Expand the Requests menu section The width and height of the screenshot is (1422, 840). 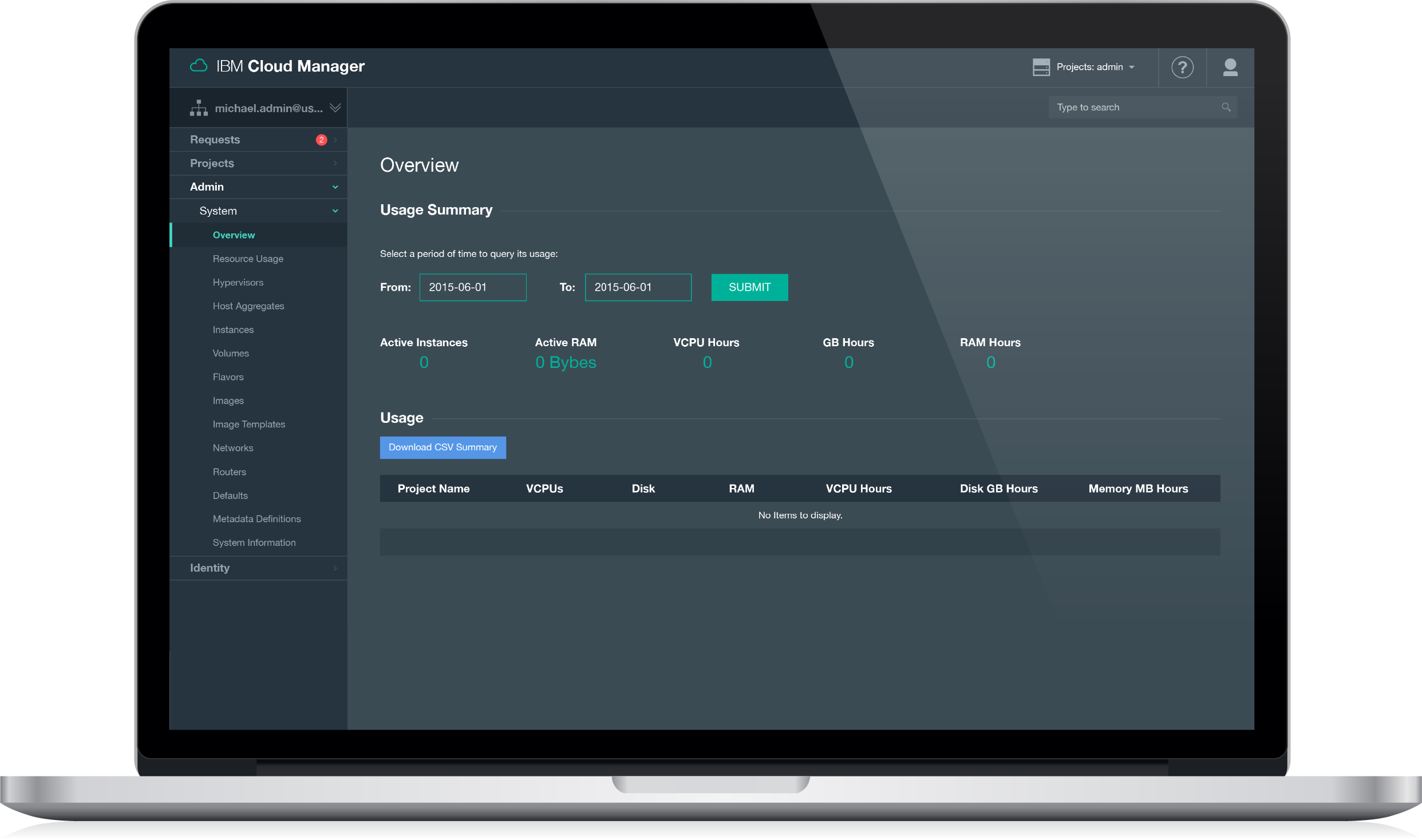tap(258, 140)
